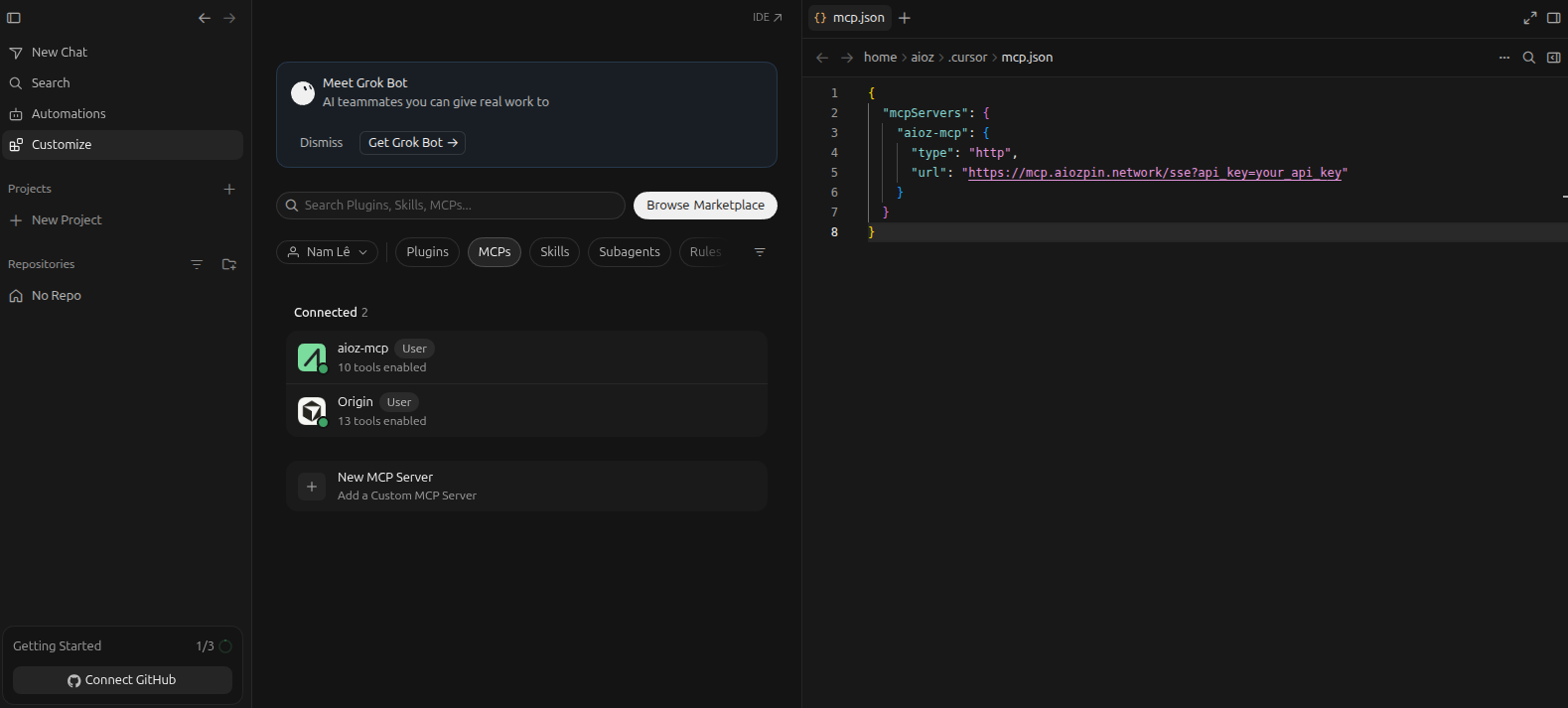The width and height of the screenshot is (1568, 708).
Task: Select the home breadcrumb segment
Action: coord(880,58)
